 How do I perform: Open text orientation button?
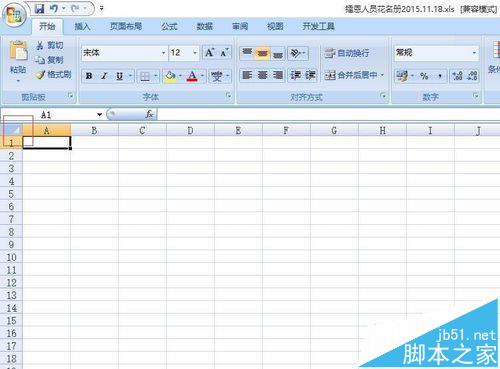pos(298,53)
